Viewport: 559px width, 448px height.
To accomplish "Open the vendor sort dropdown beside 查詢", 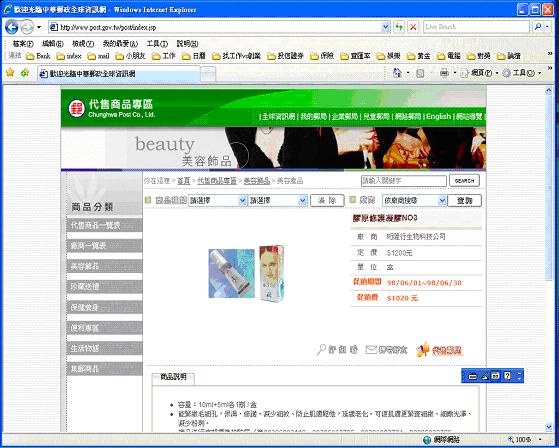I will [x=414, y=200].
